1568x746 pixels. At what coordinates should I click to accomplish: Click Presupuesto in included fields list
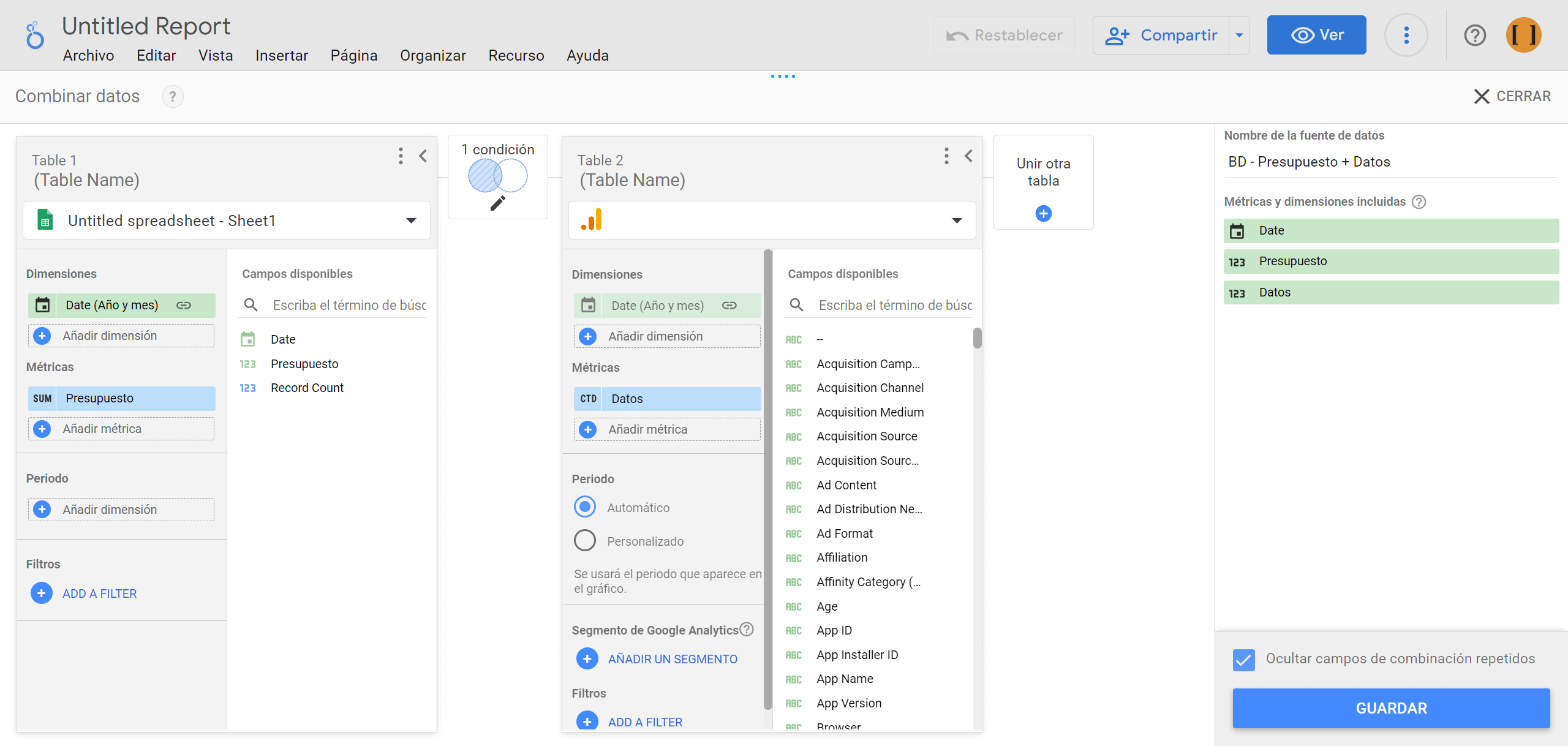1391,262
